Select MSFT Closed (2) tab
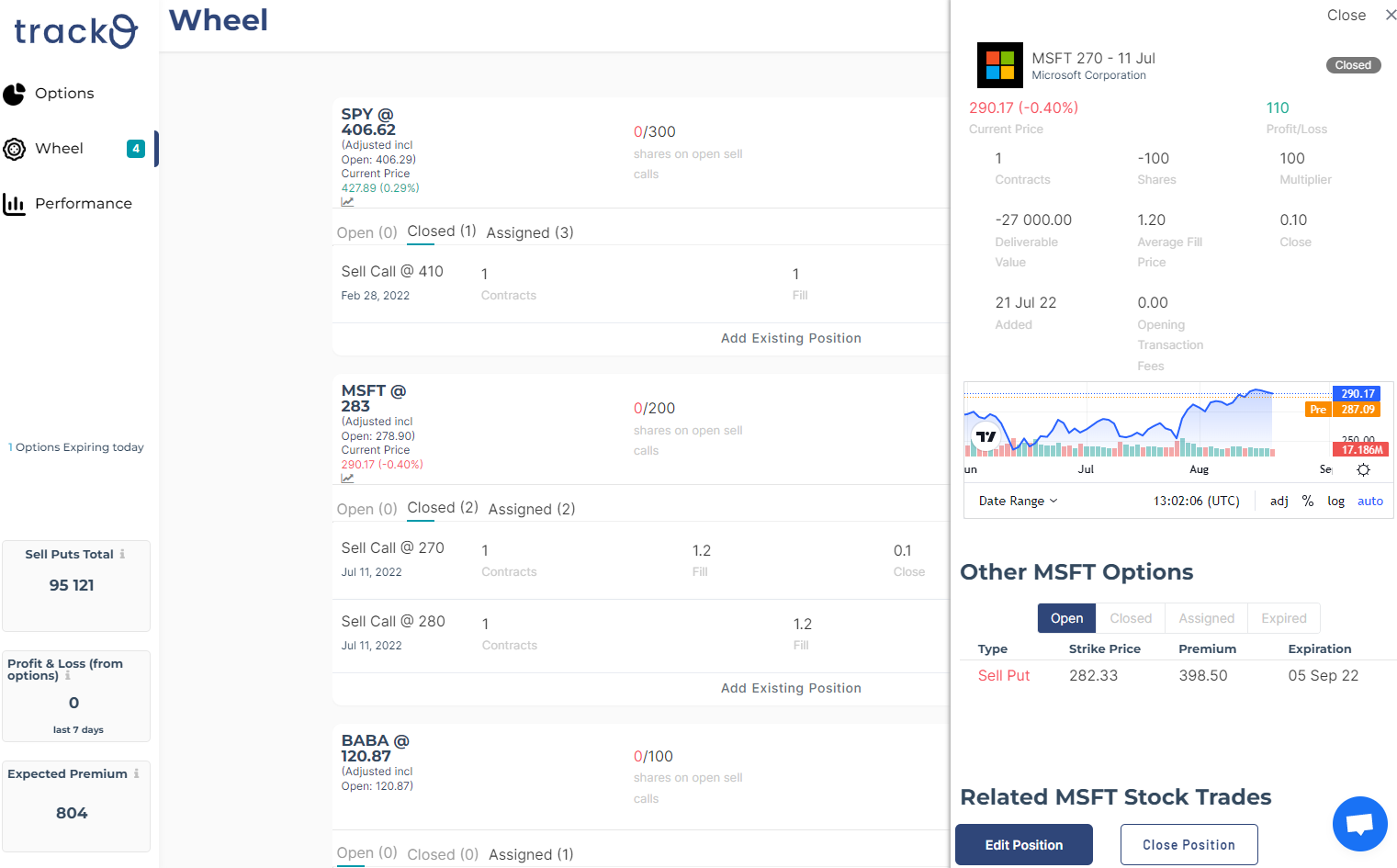 [x=442, y=508]
